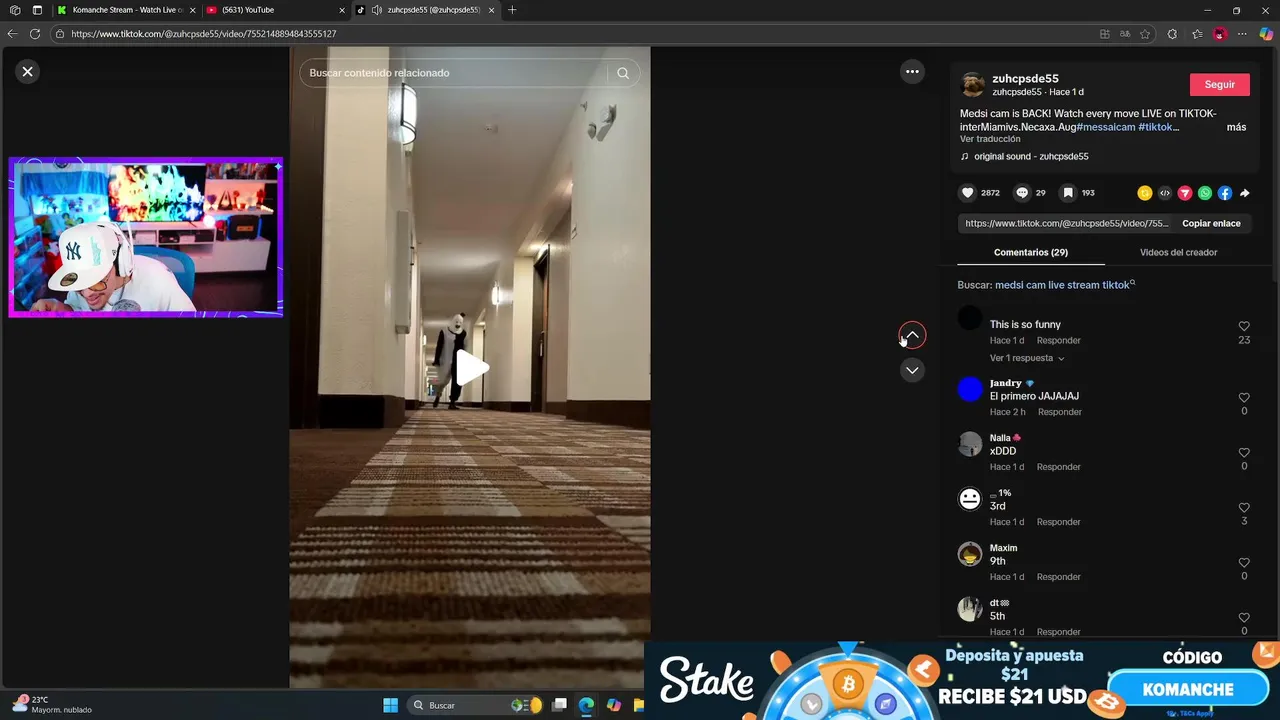The height and width of the screenshot is (720, 1280).
Task: Like the "This is so funny" comment
Action: (x=1244, y=326)
